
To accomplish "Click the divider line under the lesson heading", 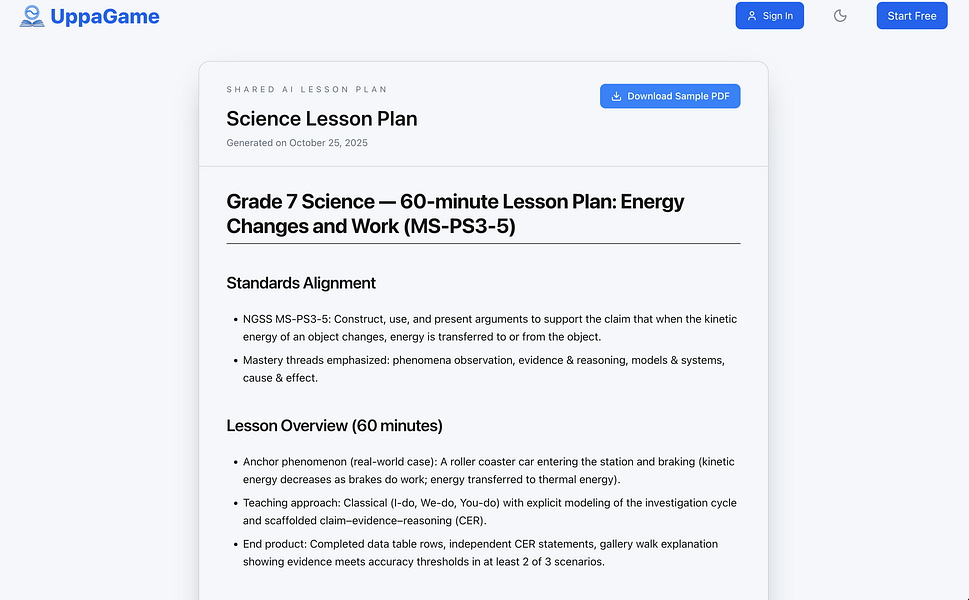I will 483,243.
